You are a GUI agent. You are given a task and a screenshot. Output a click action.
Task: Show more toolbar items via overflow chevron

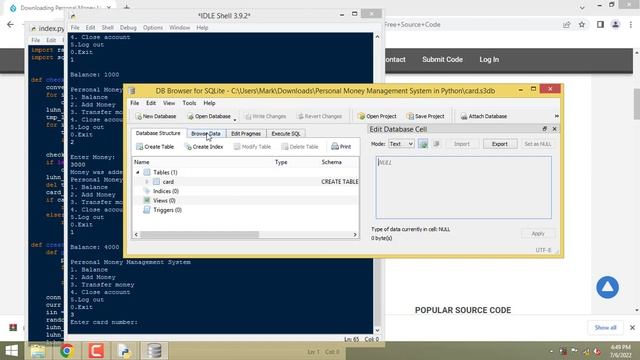556,116
